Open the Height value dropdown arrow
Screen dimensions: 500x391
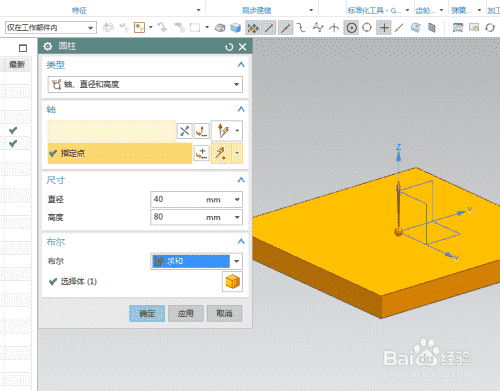click(x=237, y=217)
